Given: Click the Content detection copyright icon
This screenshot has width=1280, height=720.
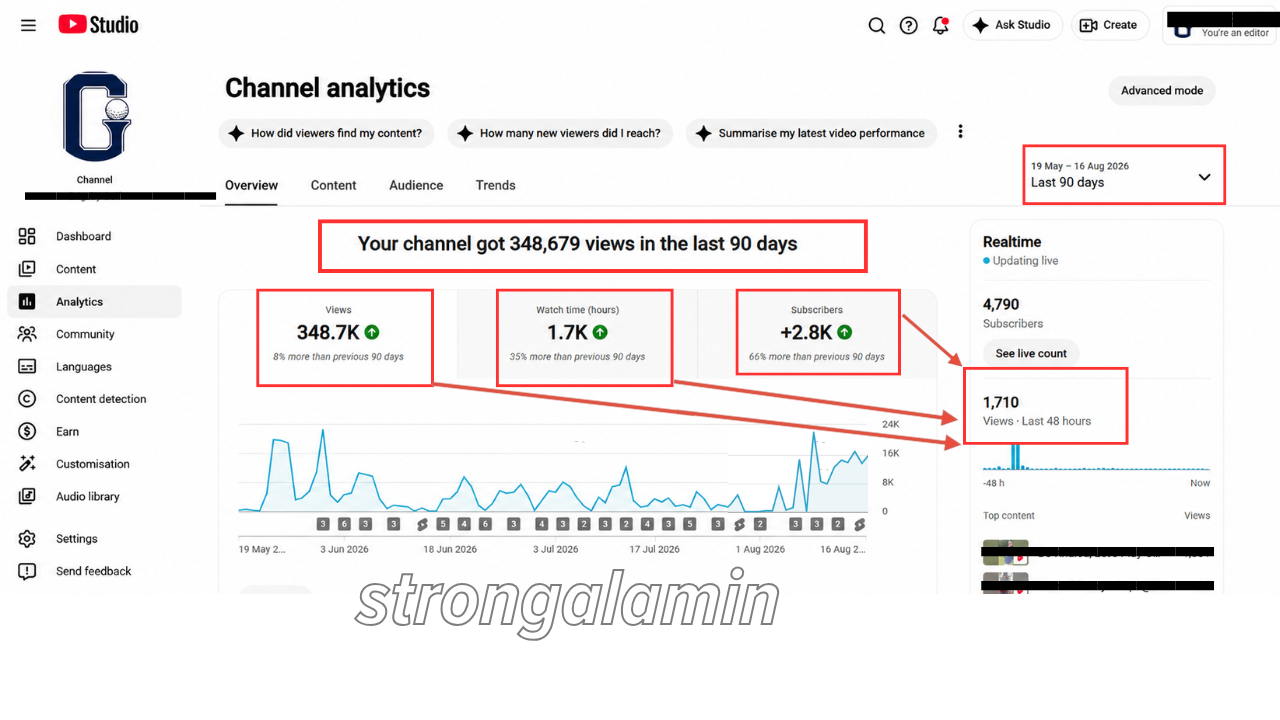Looking at the screenshot, I should coord(27,399).
